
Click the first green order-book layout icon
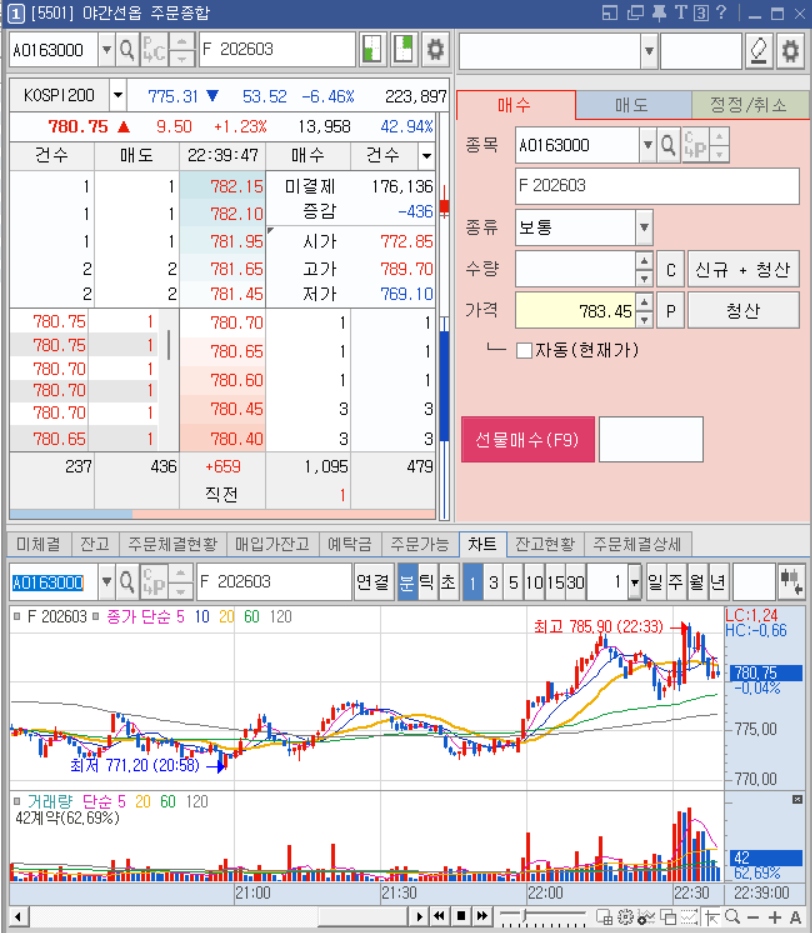tap(374, 49)
